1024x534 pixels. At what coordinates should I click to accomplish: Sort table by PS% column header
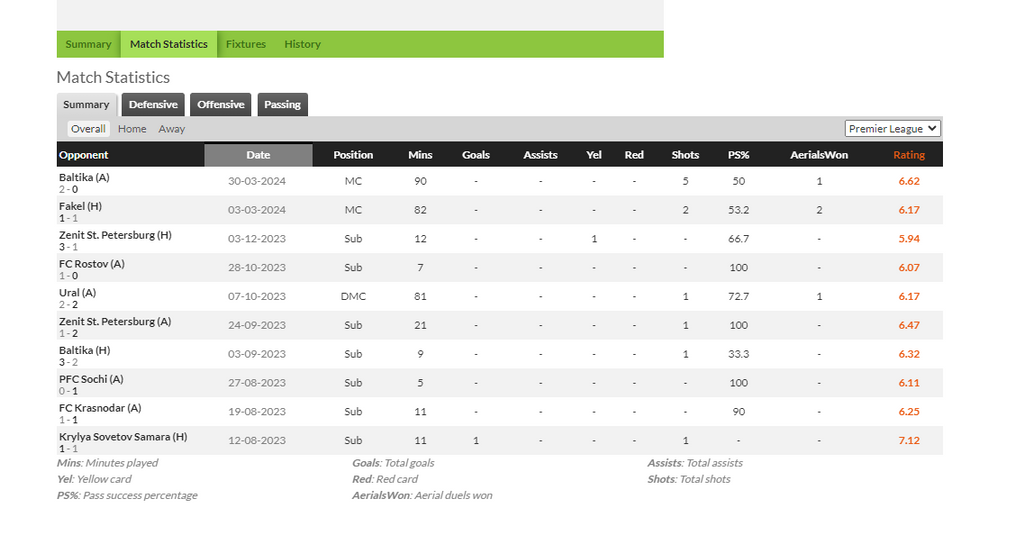tap(739, 155)
